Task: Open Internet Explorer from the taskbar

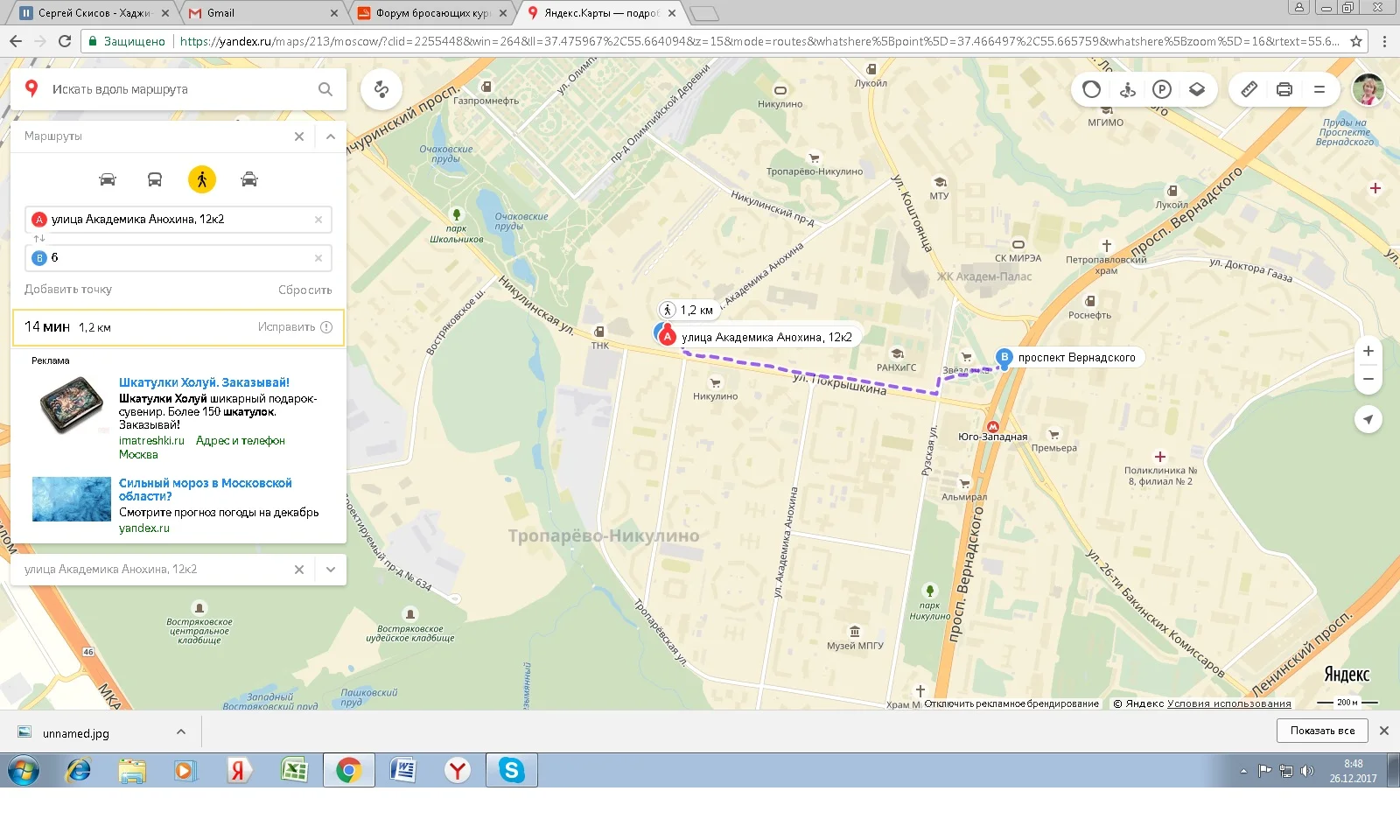Action: (x=79, y=771)
